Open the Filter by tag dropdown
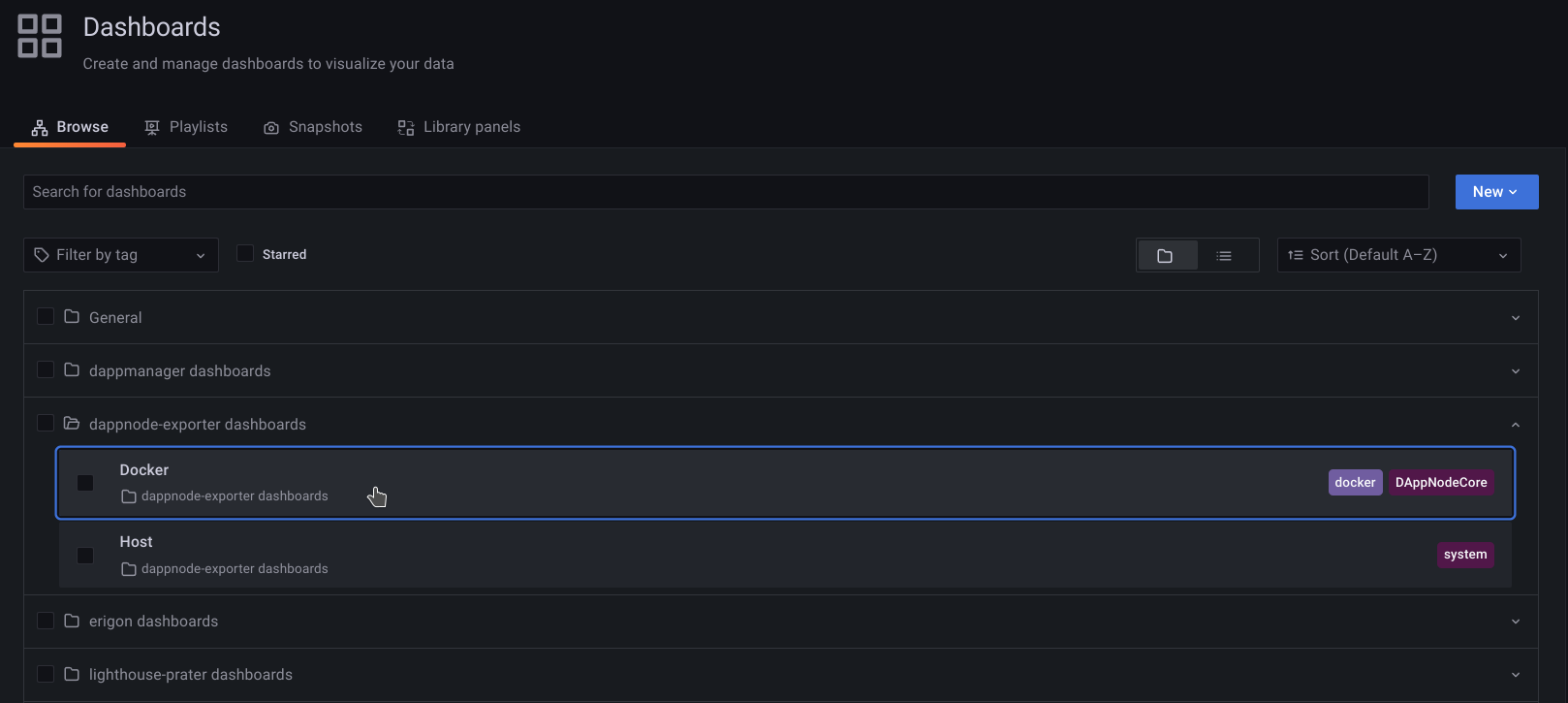The height and width of the screenshot is (703, 1568). [121, 255]
